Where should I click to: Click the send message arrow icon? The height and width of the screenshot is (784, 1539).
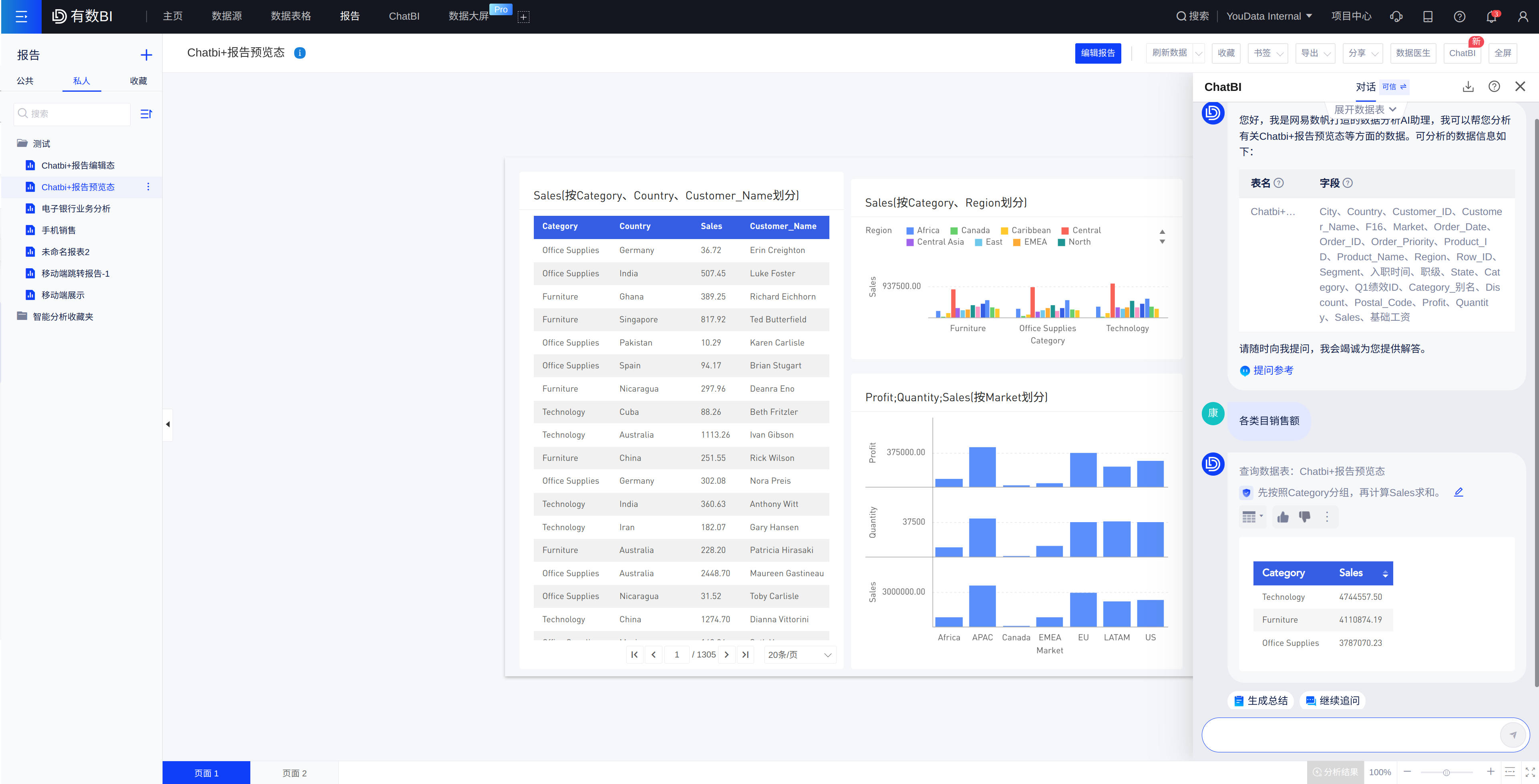(x=1513, y=734)
